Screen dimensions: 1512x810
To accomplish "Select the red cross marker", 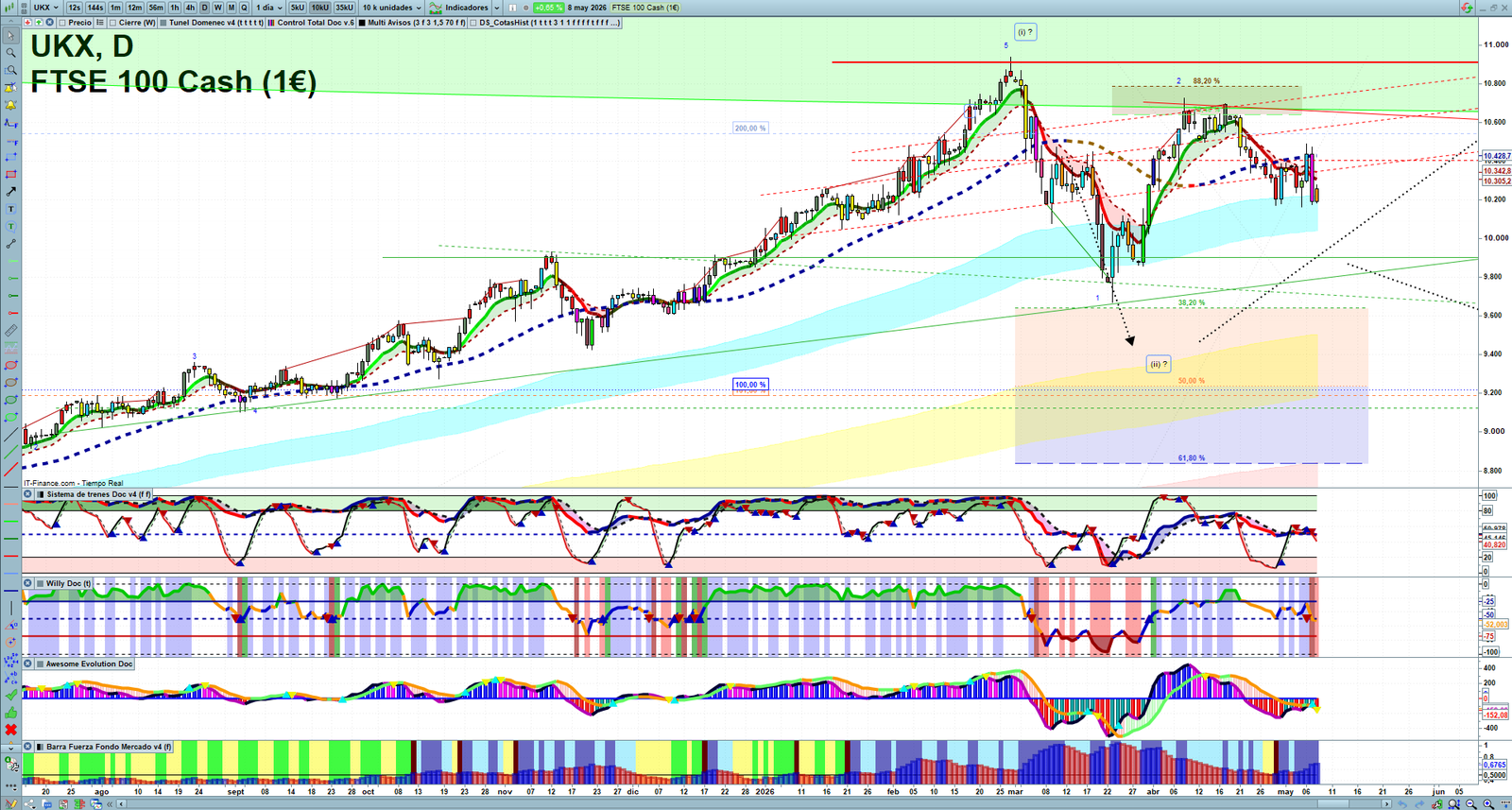I will coord(10,730).
